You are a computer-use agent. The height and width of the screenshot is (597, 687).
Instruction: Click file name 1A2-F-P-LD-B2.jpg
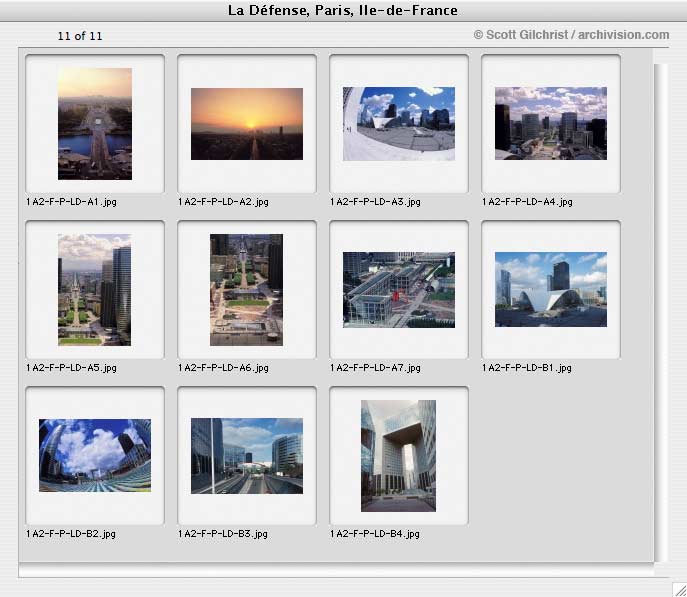click(x=71, y=534)
